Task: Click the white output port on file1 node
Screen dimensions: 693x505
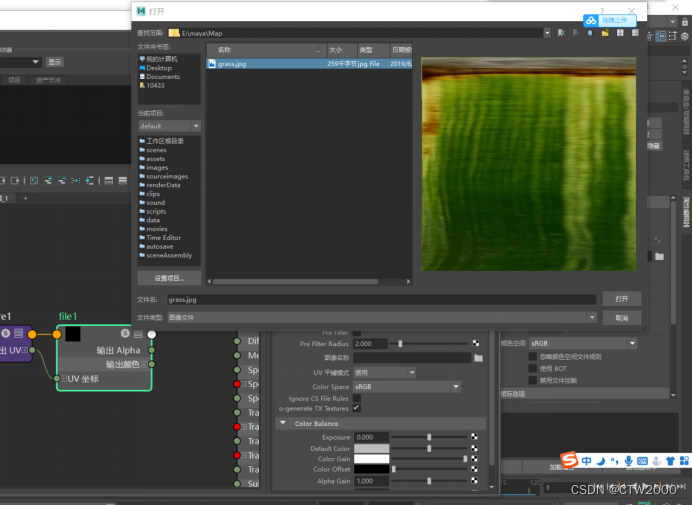Action: [x=152, y=334]
